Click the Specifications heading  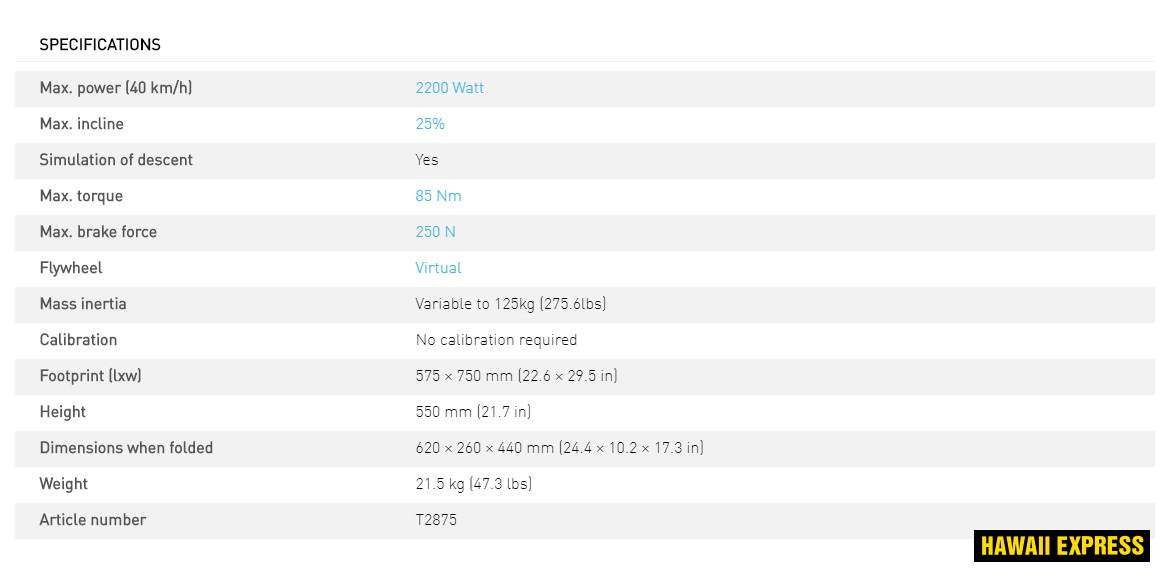100,45
